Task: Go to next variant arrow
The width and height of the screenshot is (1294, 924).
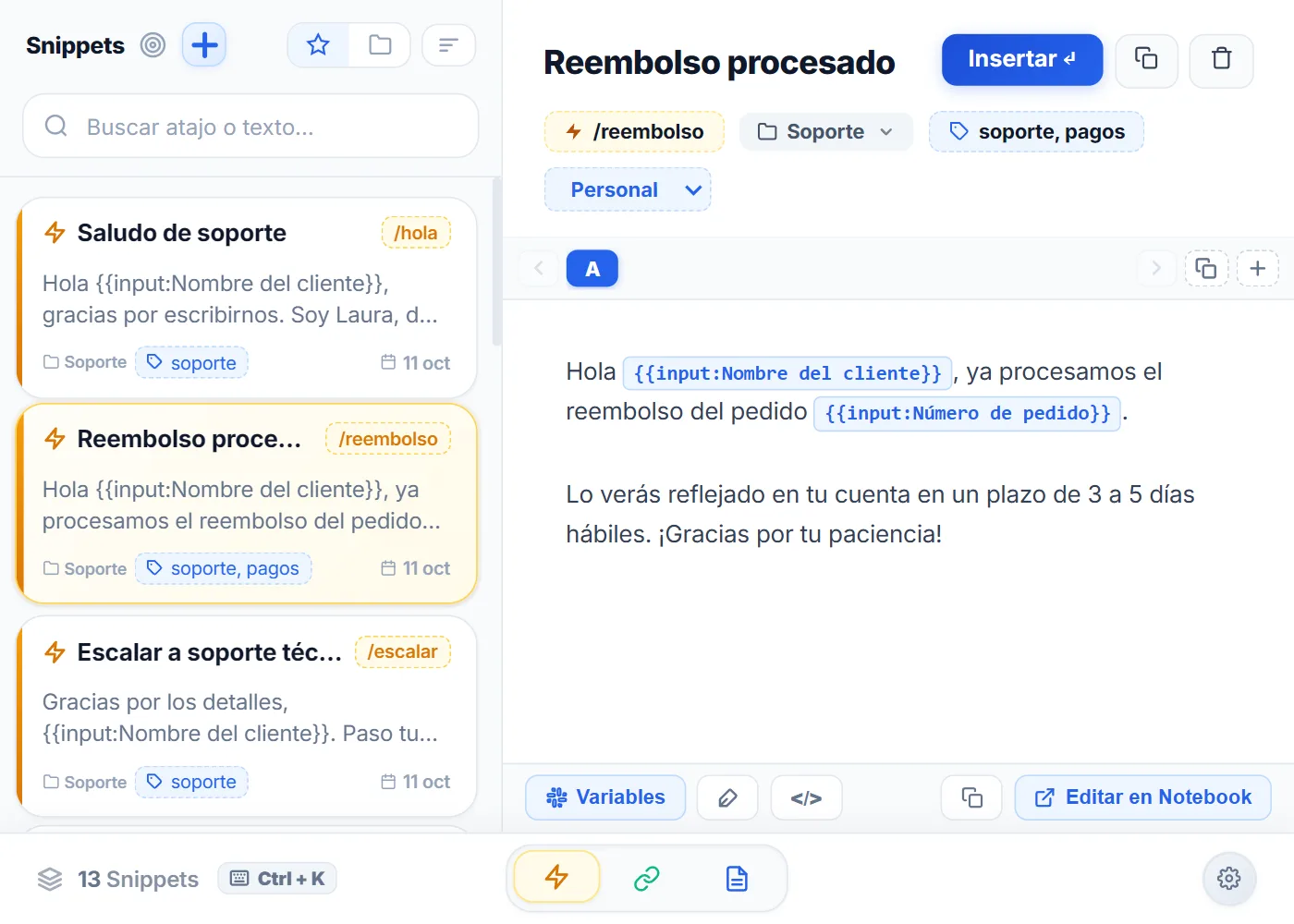Action: point(1155,268)
